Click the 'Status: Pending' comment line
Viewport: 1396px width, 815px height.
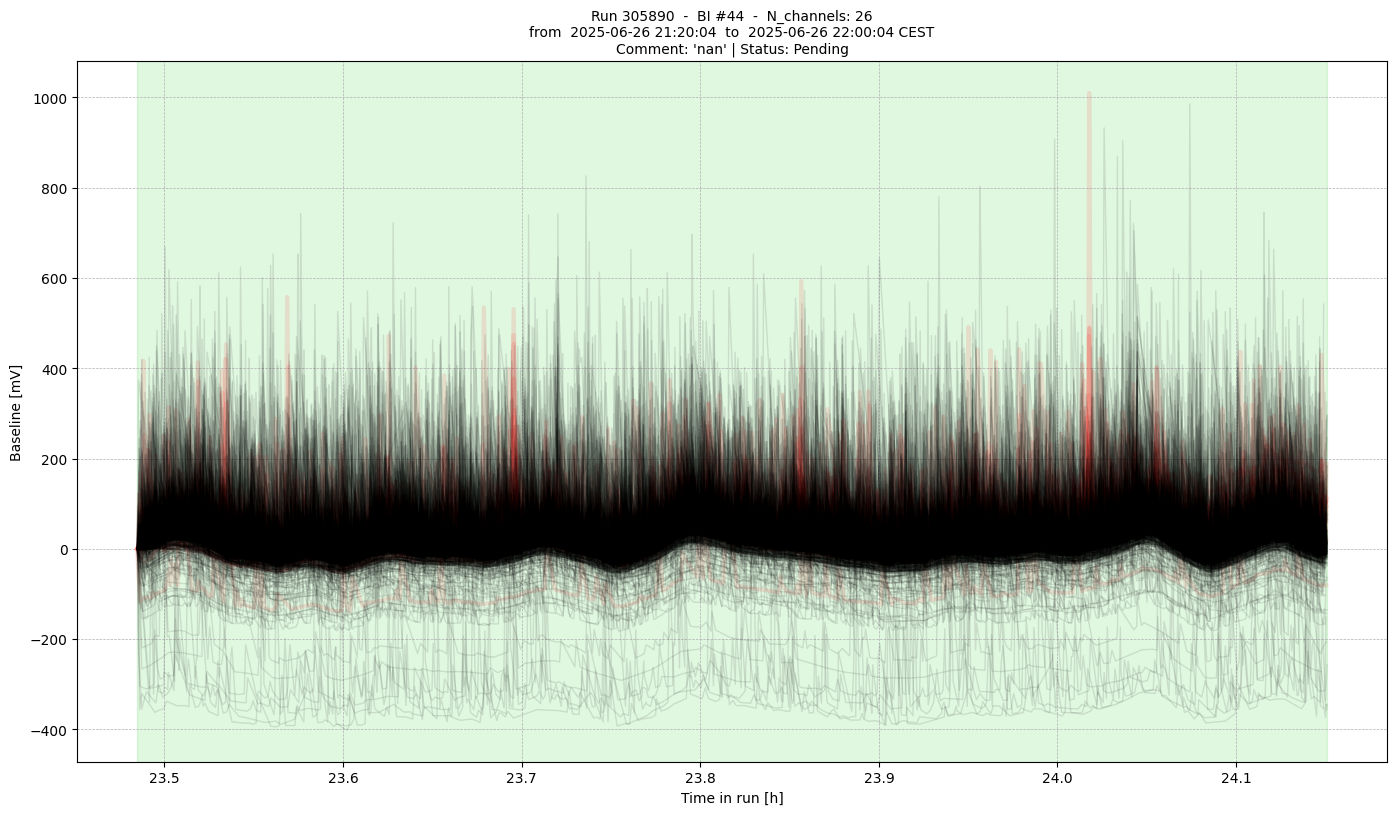[x=731, y=49]
